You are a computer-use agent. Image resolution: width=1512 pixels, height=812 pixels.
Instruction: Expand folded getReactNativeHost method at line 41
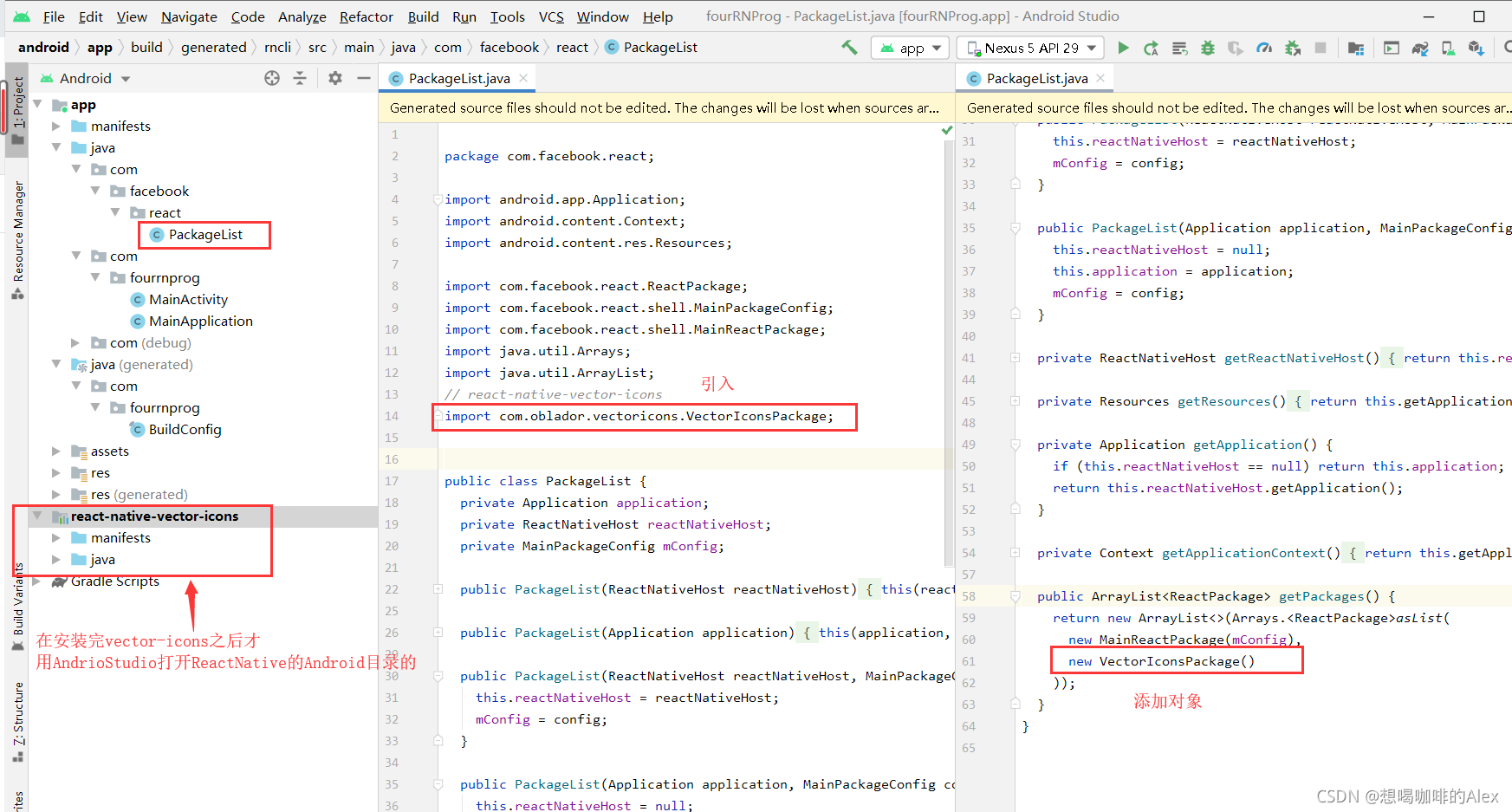1015,358
